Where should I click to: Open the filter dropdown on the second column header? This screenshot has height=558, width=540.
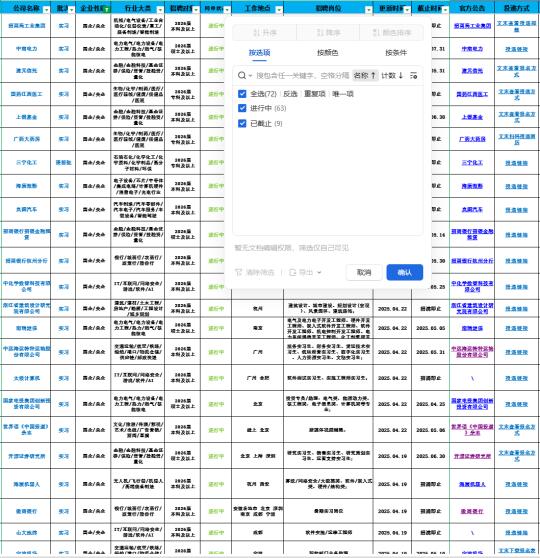71,10
